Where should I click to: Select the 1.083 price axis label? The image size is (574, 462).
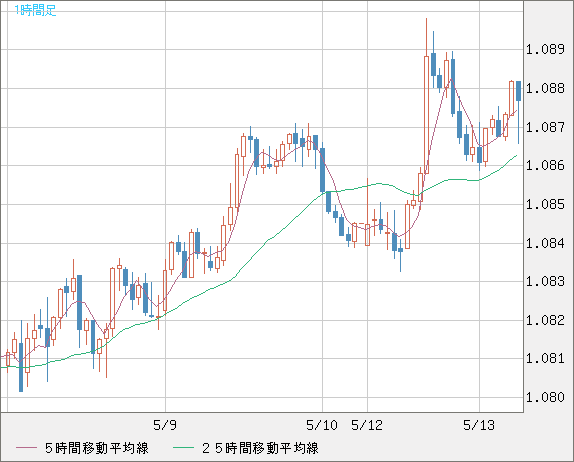(545, 282)
